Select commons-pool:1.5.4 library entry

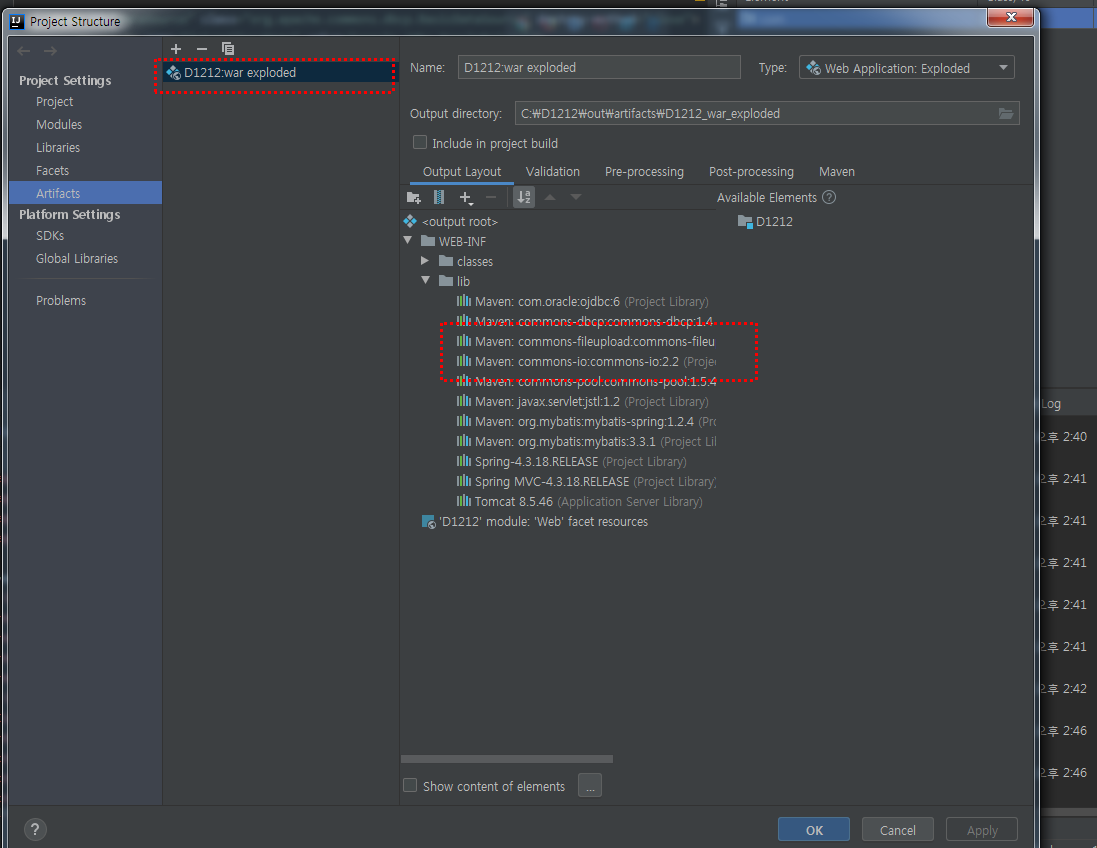coord(586,381)
